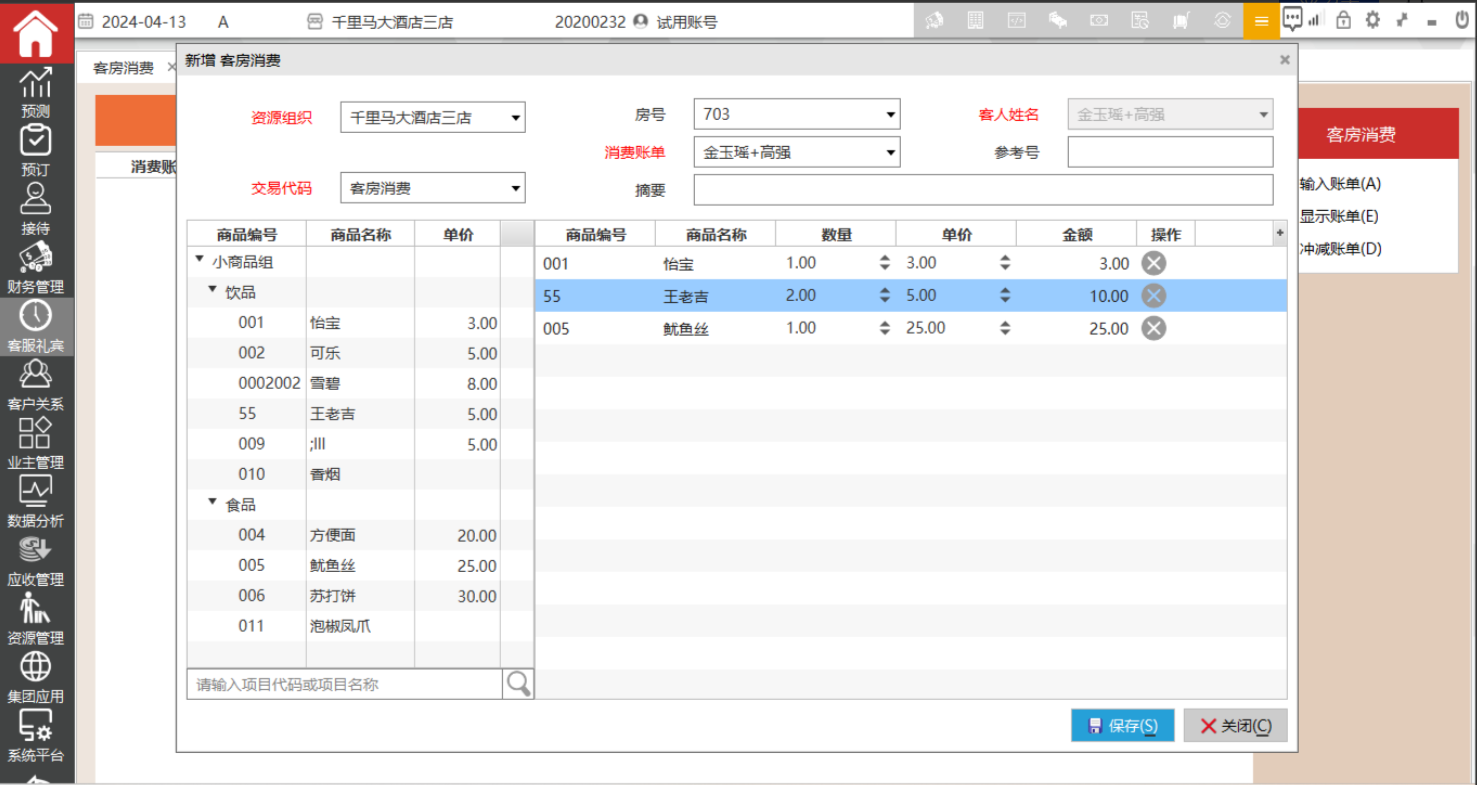Click the home icon in sidebar
Viewport: 1477px width, 785px height.
pos(36,33)
